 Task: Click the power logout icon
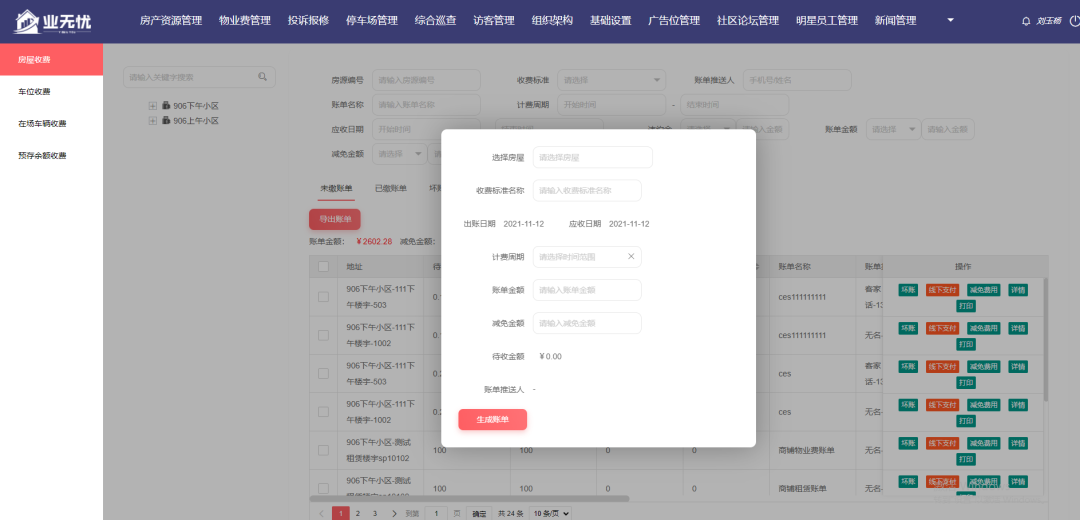coord(1074,21)
